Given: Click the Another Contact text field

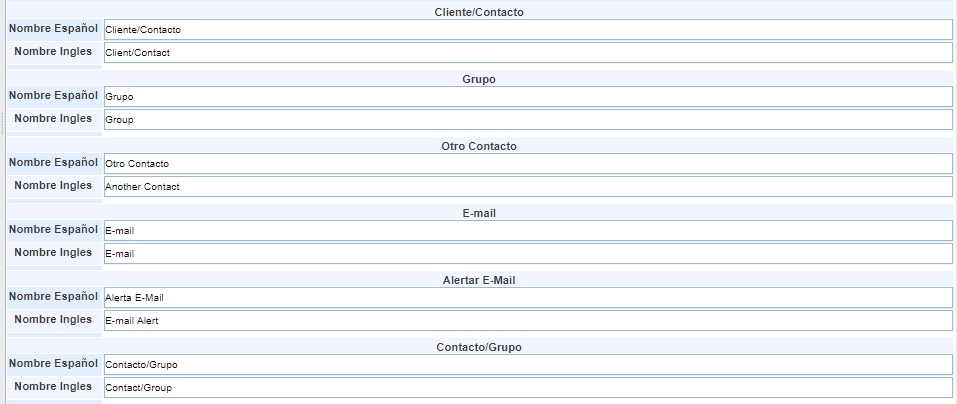Looking at the screenshot, I should (527, 186).
